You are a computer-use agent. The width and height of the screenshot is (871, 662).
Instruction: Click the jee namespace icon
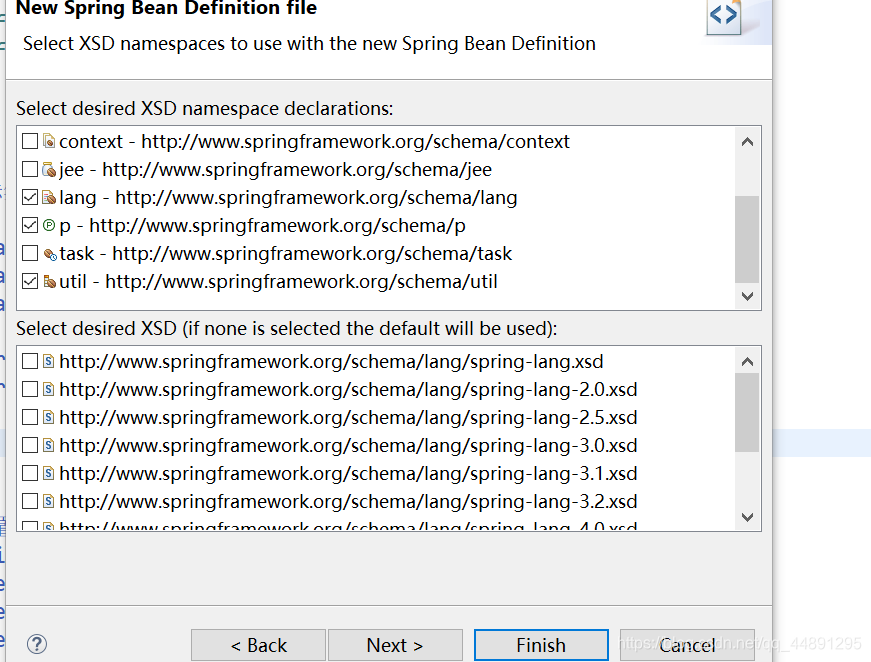point(49,169)
